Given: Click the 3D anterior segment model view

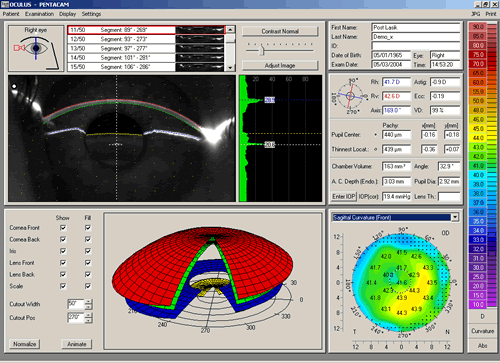Looking at the screenshot, I should (213, 281).
